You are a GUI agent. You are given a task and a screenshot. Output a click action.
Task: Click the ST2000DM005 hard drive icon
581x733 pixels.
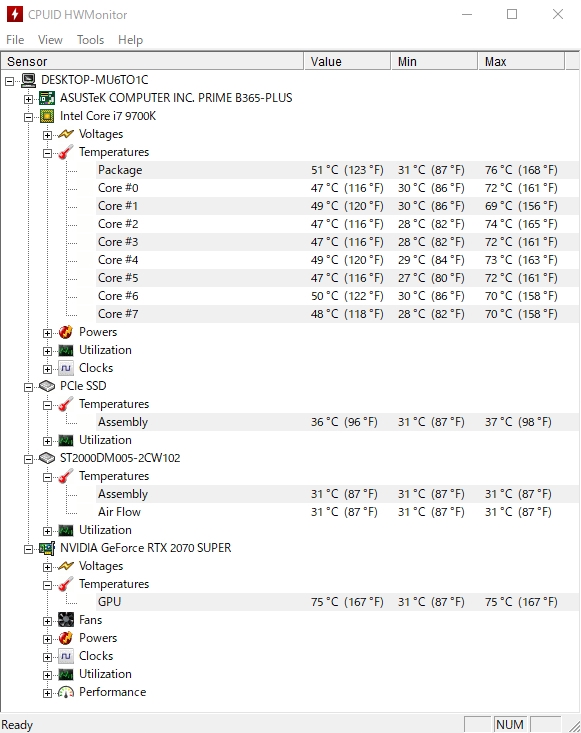tap(47, 458)
